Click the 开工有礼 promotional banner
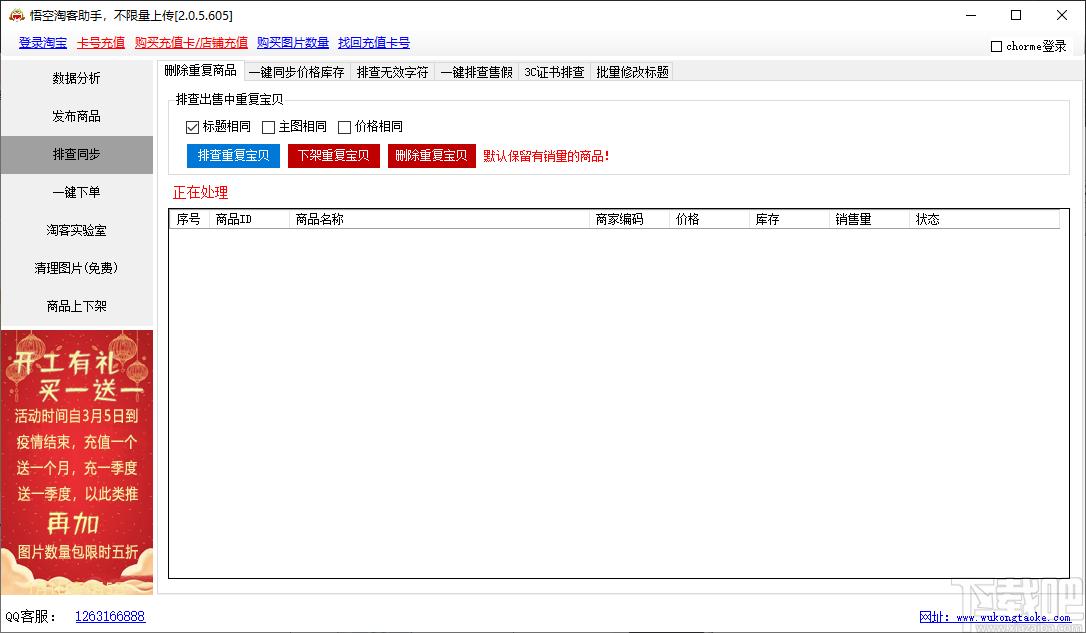Screen dimensions: 1086x633 coord(77,463)
